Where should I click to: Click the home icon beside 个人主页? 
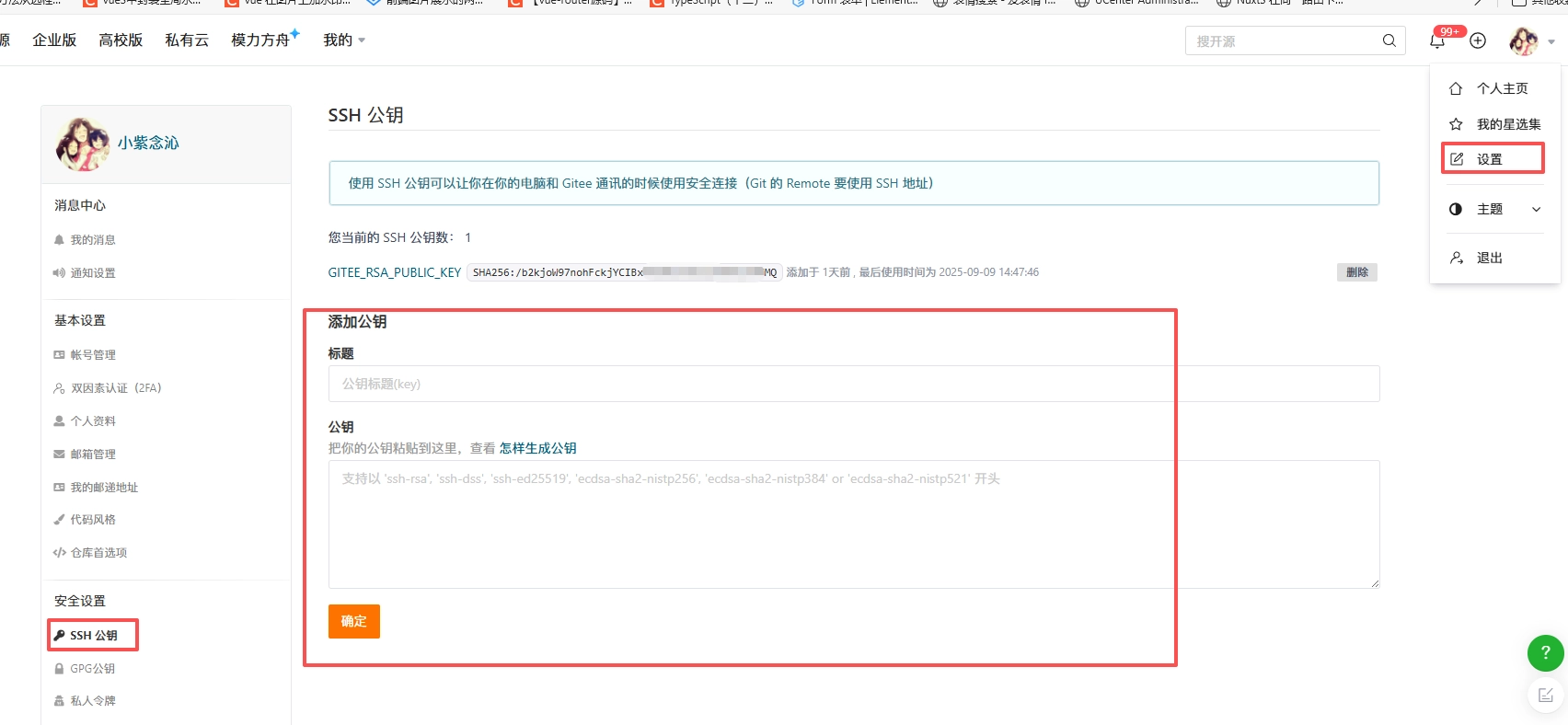click(x=1456, y=88)
